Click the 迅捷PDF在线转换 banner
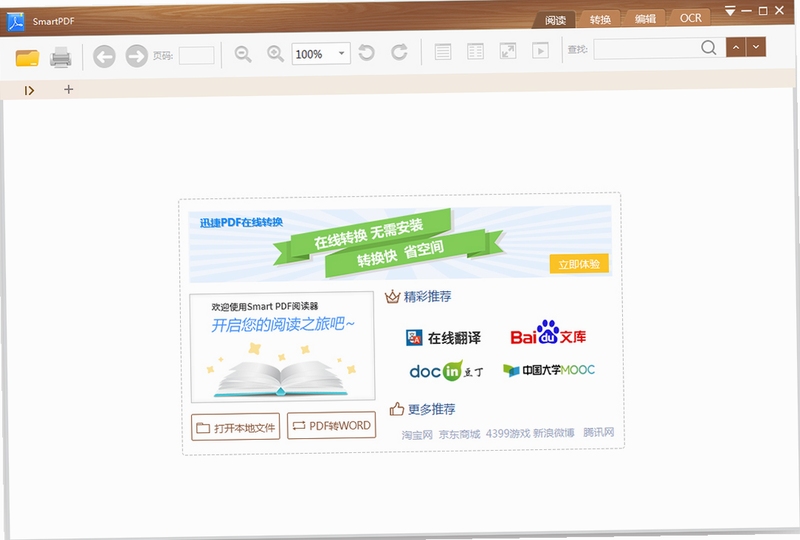The height and width of the screenshot is (540, 800). coord(401,244)
